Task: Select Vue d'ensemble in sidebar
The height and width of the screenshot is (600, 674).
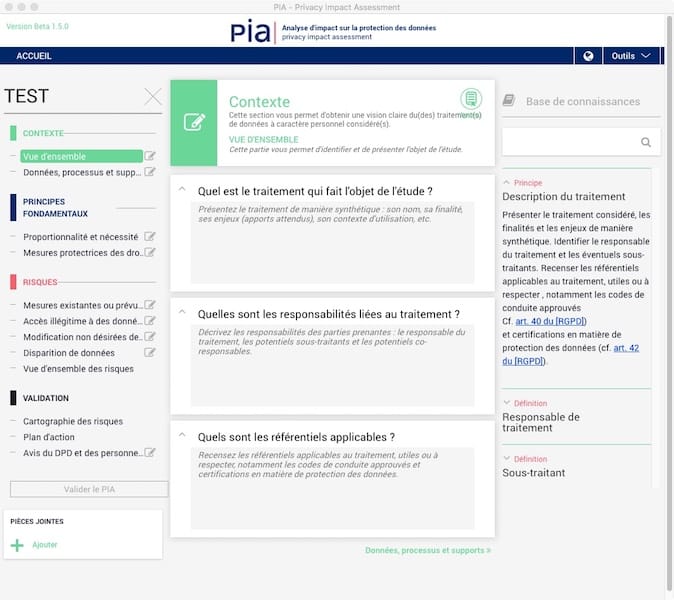Action: point(81,156)
